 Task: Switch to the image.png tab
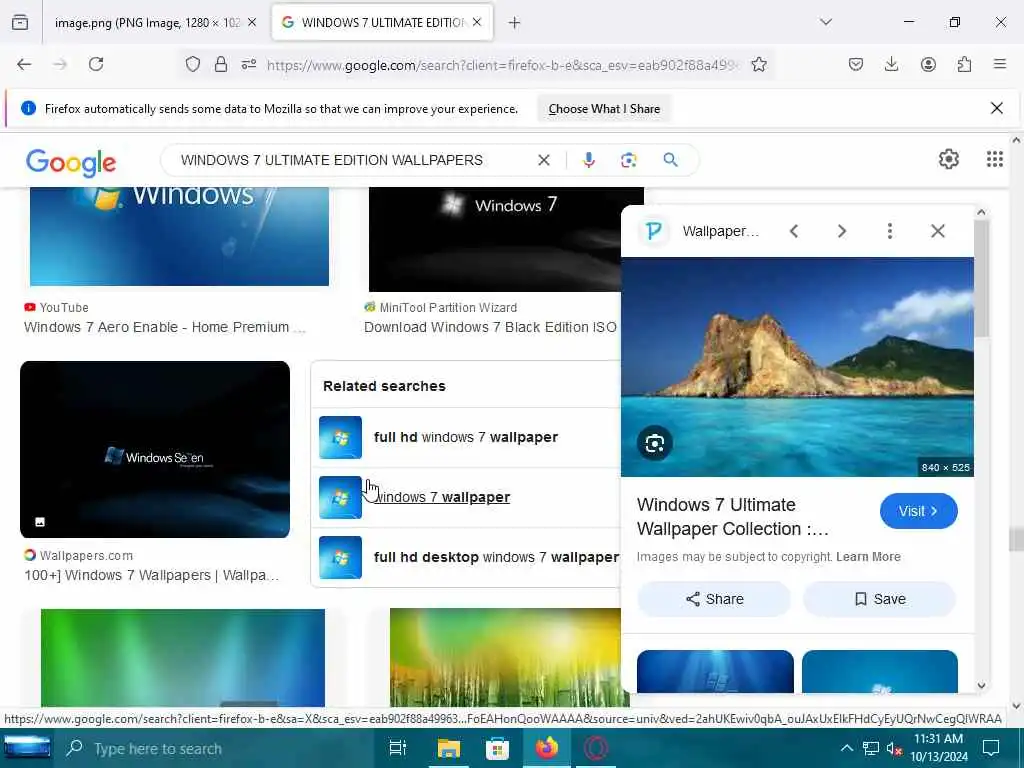point(146,23)
